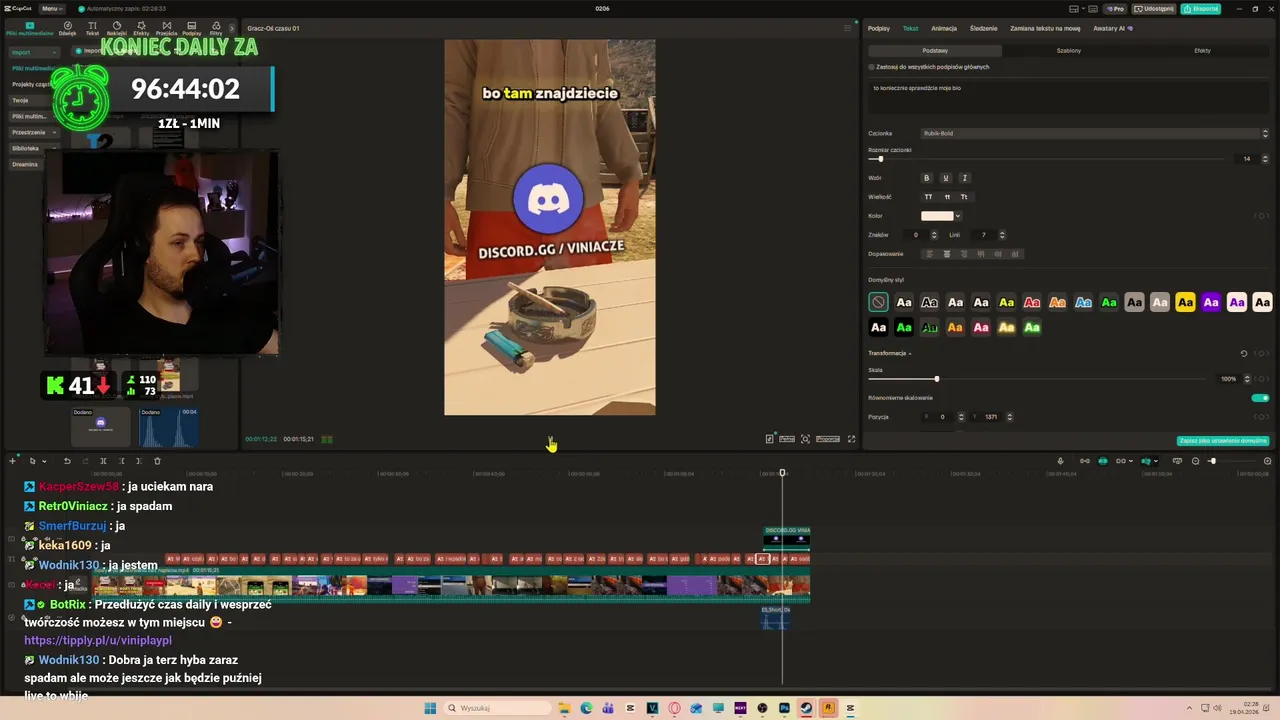Expand more toolbar tools with arrow
1280x720 pixels.
tap(233, 28)
